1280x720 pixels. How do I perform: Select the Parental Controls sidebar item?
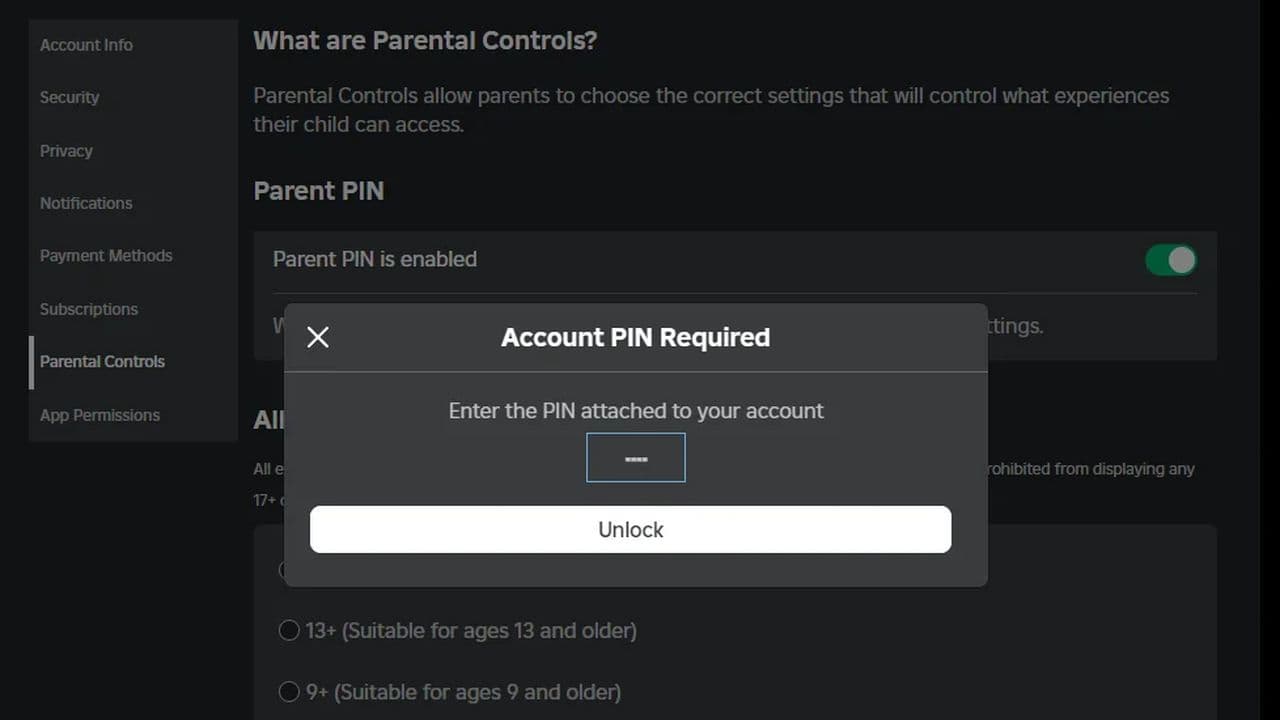click(x=102, y=362)
